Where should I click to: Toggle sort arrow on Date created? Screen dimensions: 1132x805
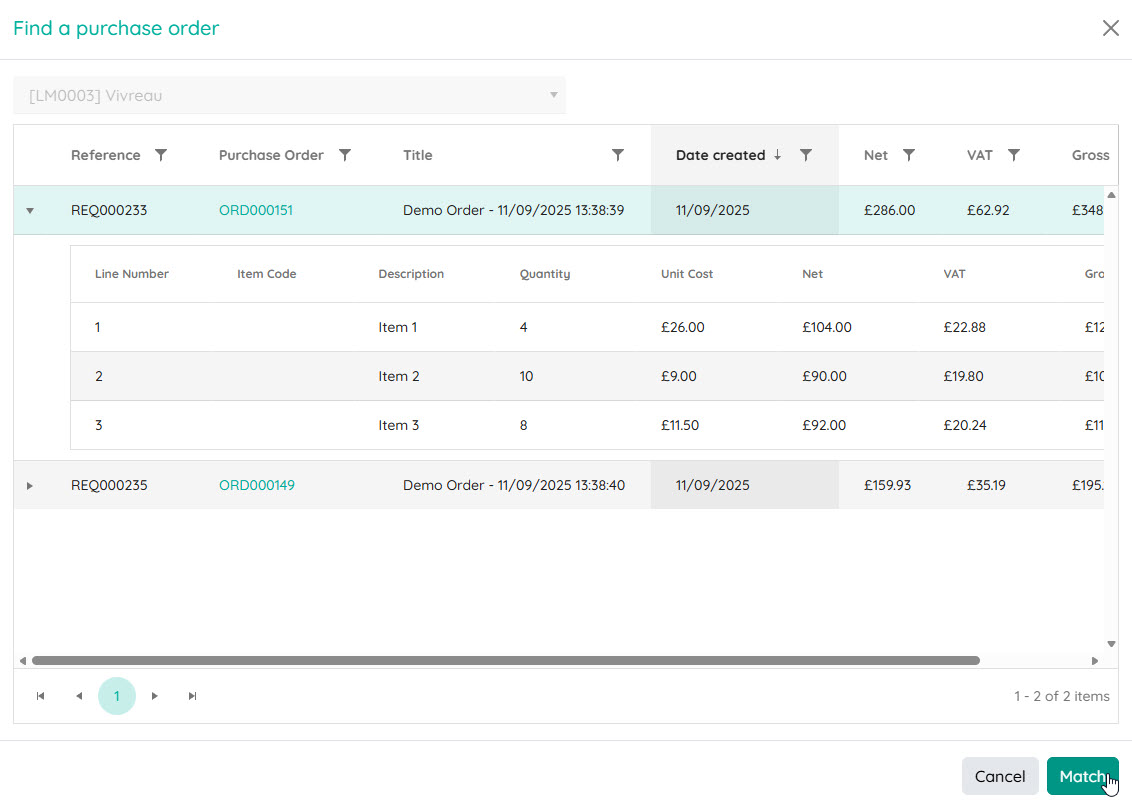(x=778, y=155)
